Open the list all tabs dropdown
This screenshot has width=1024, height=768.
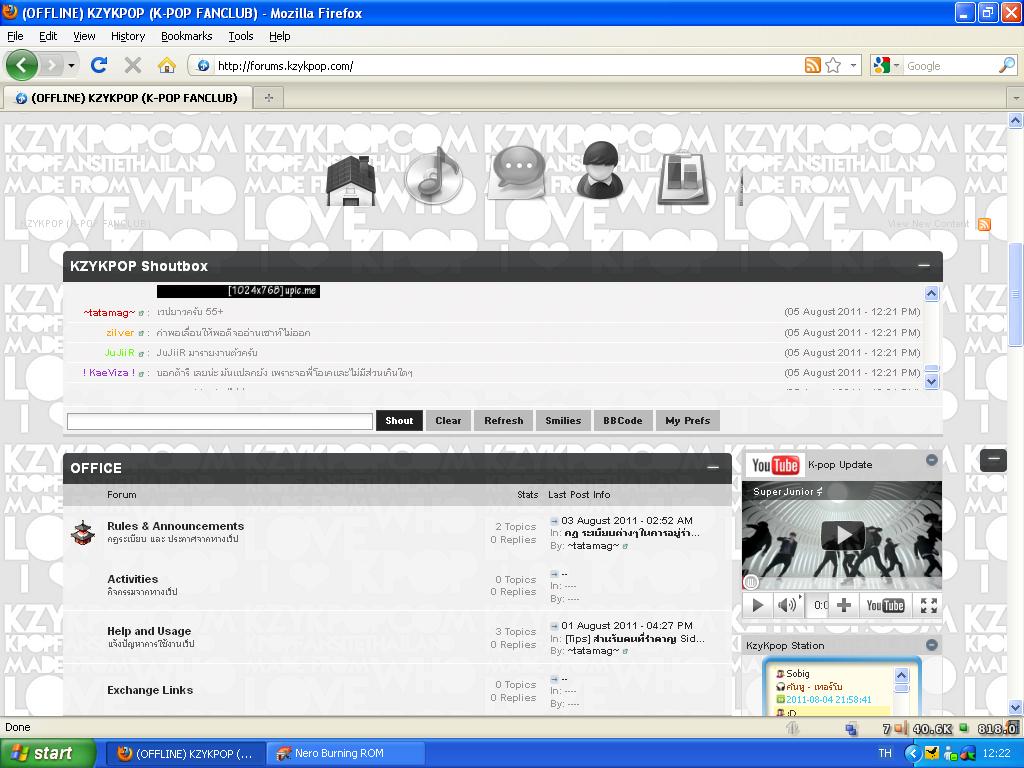pos(1016,98)
